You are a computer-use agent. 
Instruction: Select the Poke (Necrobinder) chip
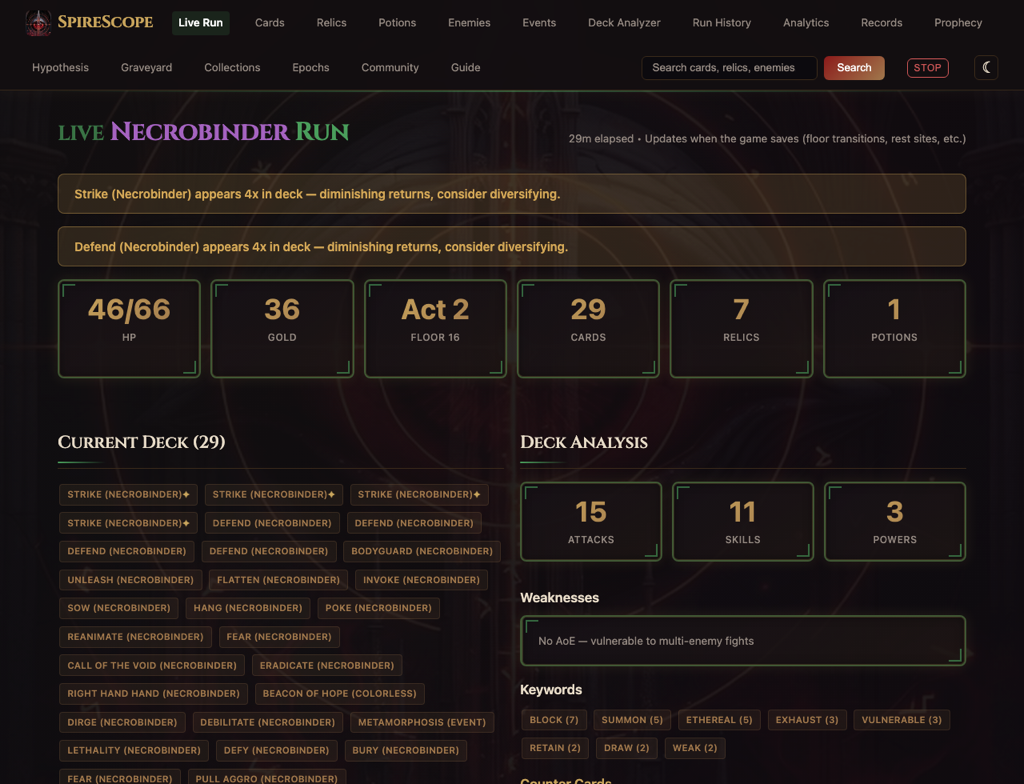pyautogui.click(x=378, y=608)
